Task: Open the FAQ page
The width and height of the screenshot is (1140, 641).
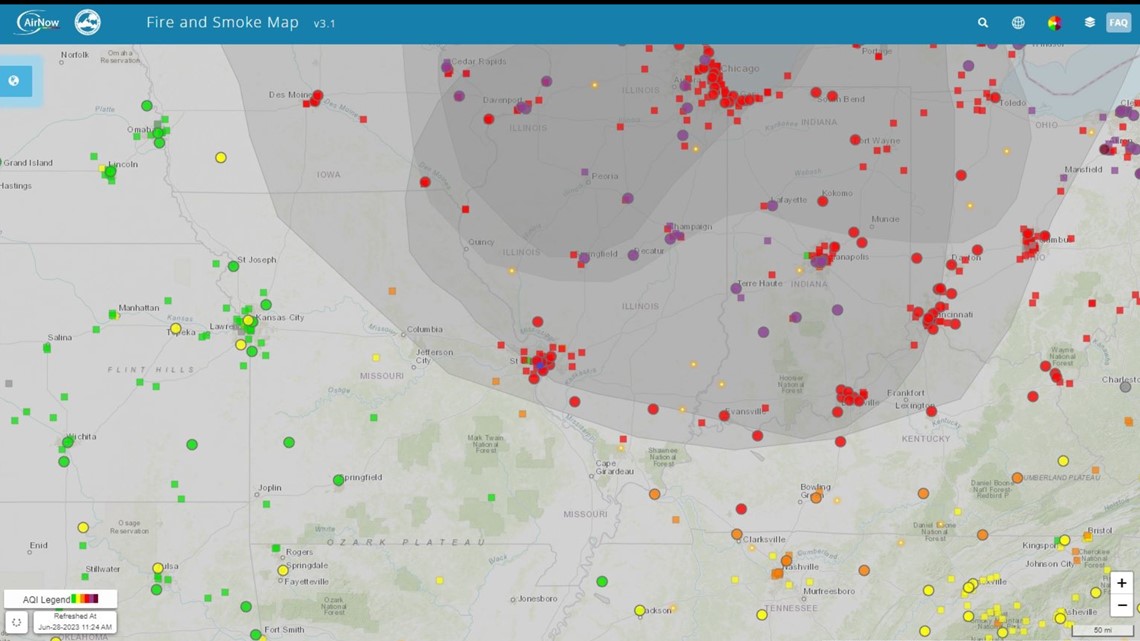Action: click(x=1118, y=23)
